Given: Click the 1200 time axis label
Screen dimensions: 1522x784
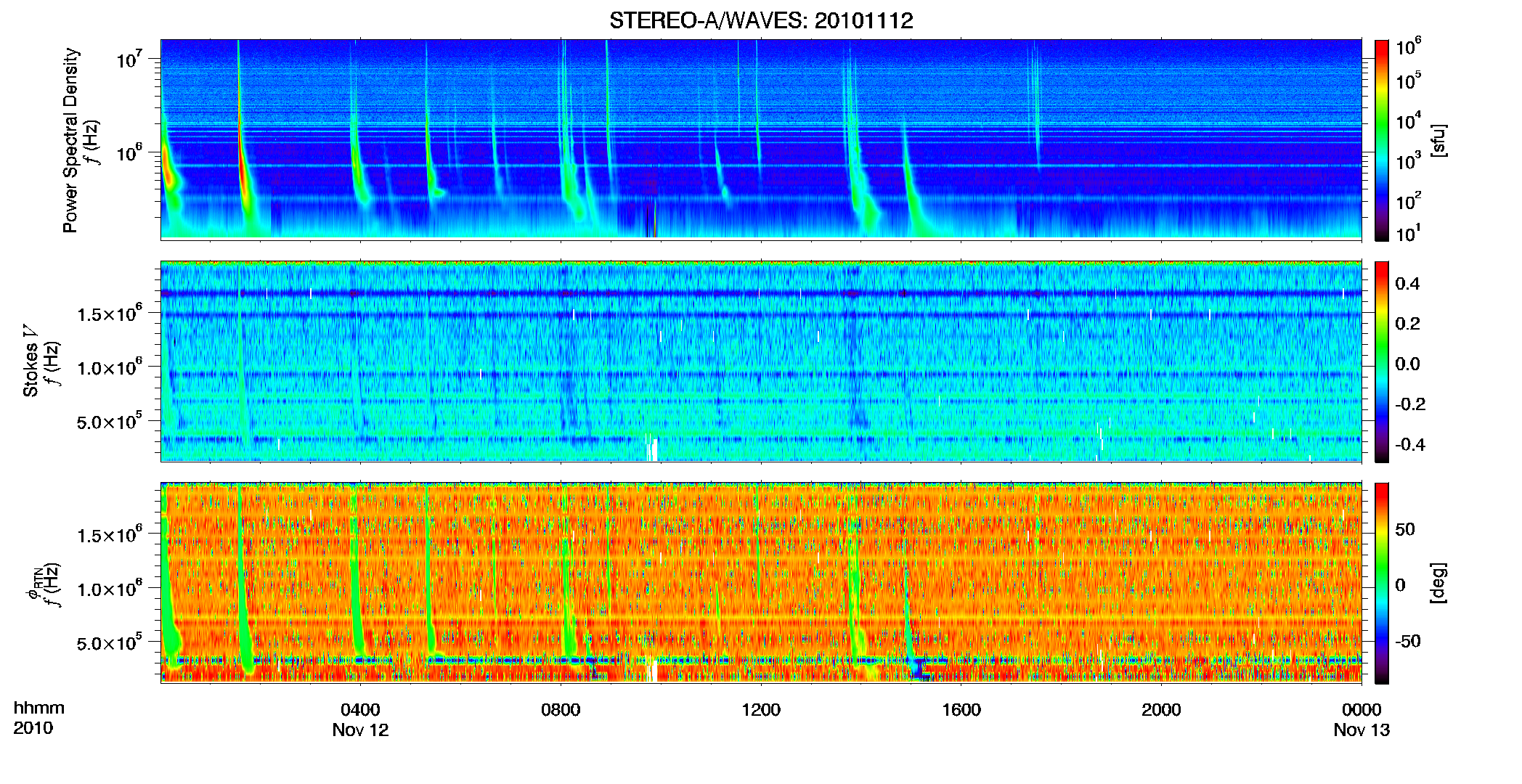Looking at the screenshot, I should point(761,710).
